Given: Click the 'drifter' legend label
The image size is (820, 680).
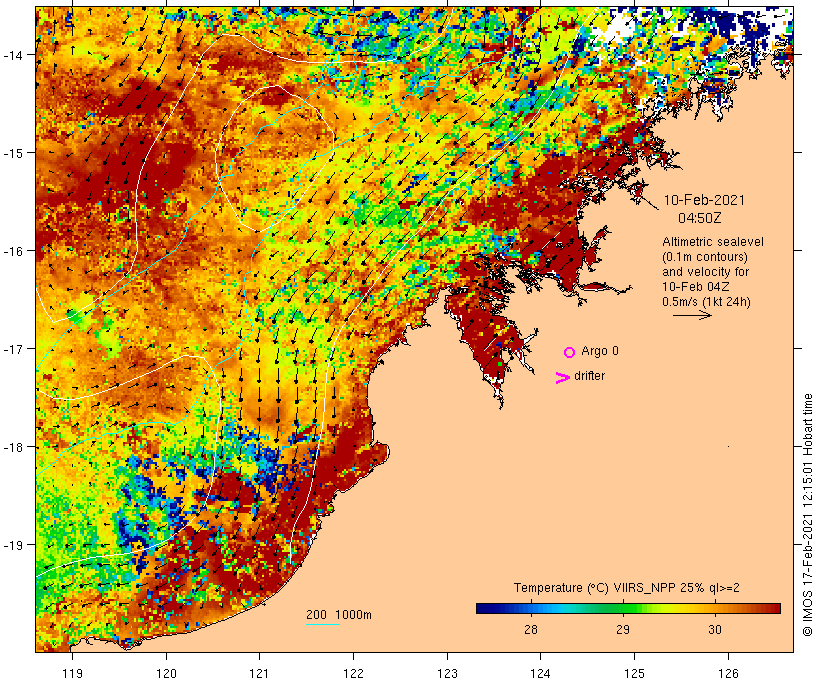Looking at the screenshot, I should coord(589,376).
